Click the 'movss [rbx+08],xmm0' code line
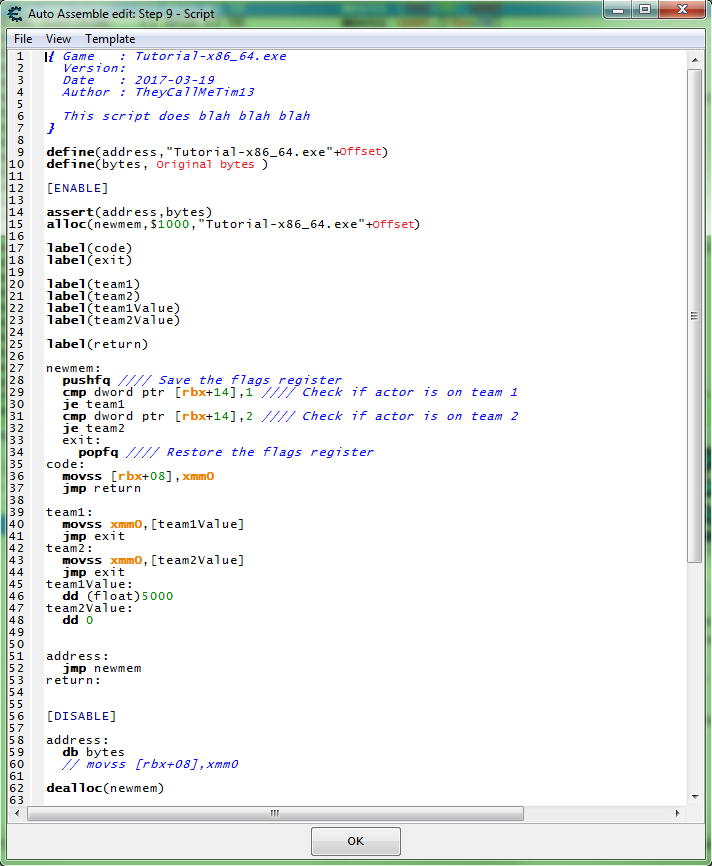 click(x=138, y=476)
